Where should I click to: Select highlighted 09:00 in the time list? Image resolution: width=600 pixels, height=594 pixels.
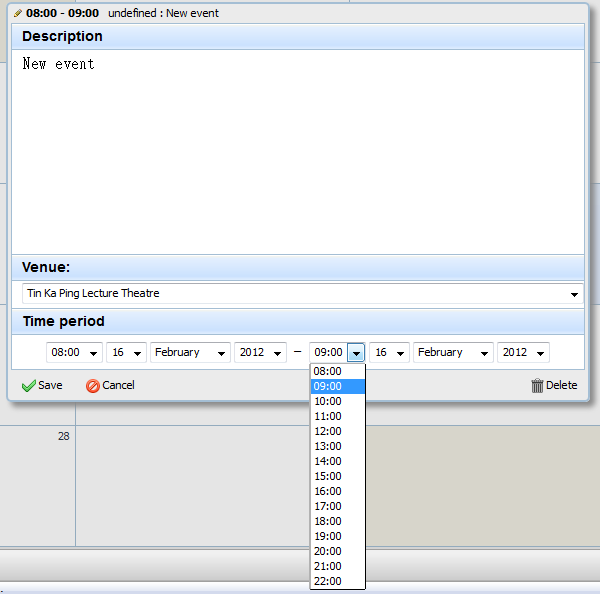pyautogui.click(x=338, y=386)
